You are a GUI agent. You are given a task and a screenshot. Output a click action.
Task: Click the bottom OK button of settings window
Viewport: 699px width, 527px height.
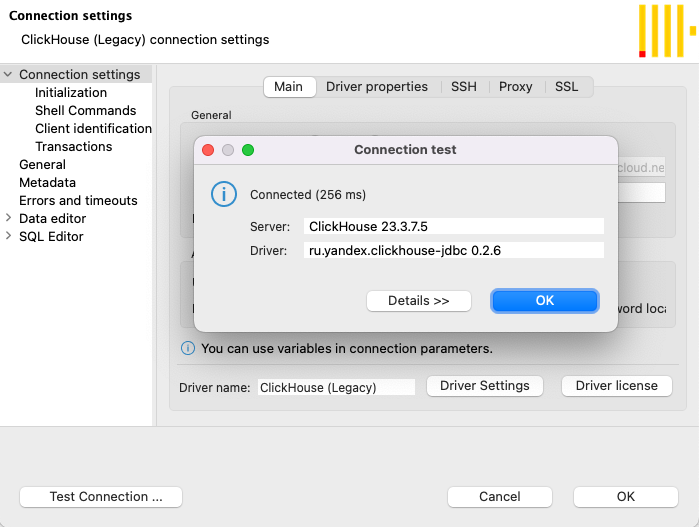626,497
